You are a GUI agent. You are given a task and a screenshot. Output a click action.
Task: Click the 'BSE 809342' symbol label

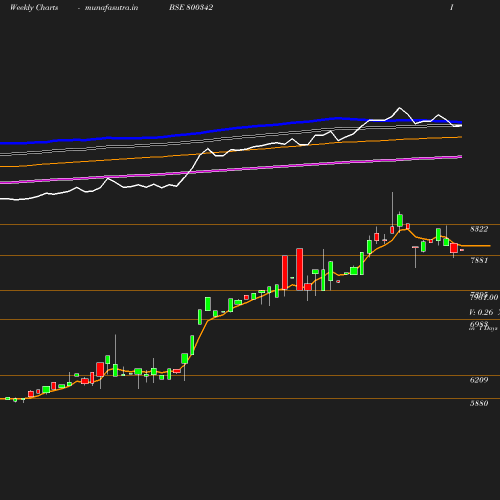click(191, 7)
